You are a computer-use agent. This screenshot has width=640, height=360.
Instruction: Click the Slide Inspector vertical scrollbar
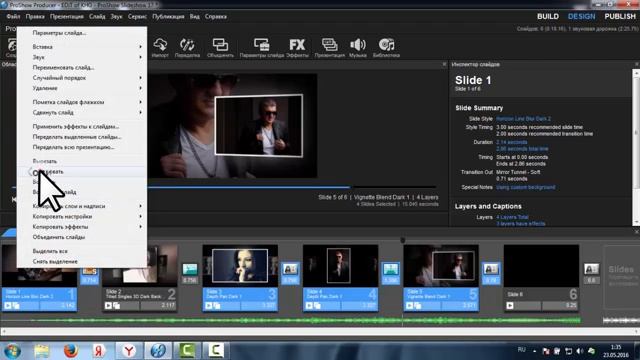[x=636, y=147]
